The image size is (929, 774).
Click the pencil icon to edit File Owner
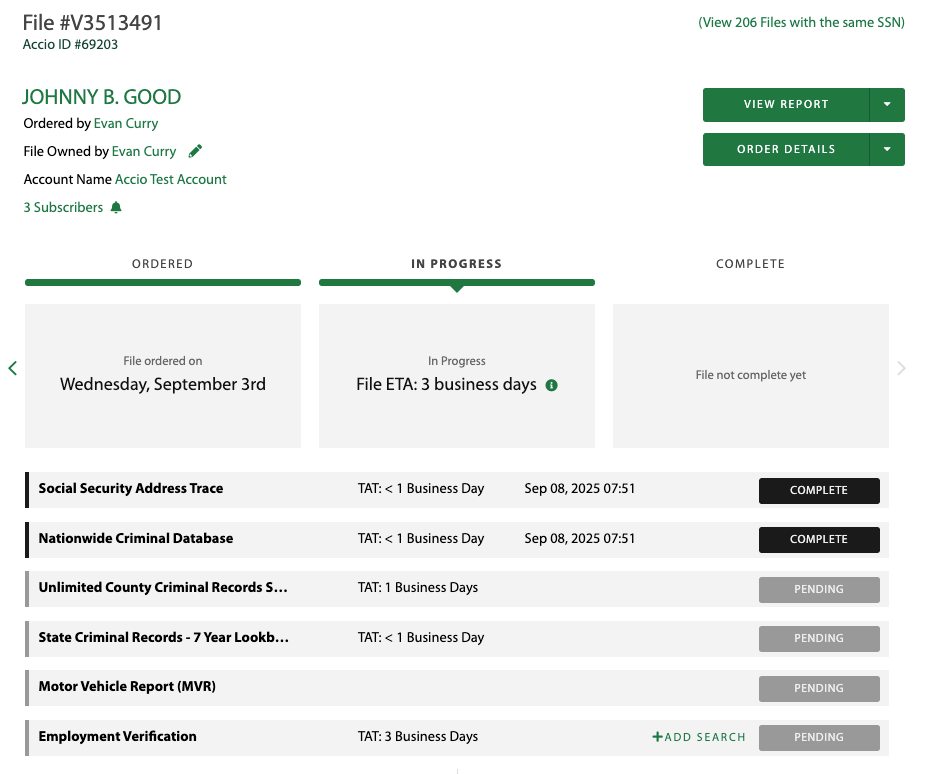(x=194, y=151)
